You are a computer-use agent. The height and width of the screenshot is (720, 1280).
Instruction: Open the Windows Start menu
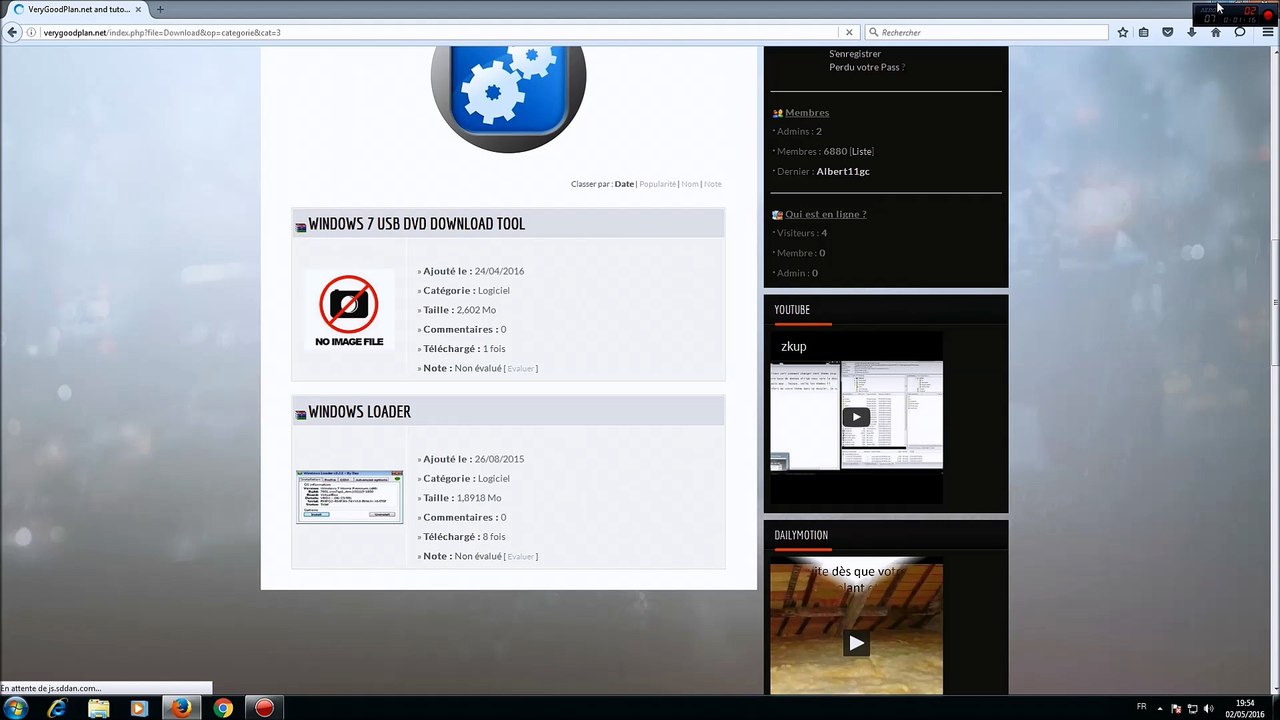pyautogui.click(x=15, y=708)
